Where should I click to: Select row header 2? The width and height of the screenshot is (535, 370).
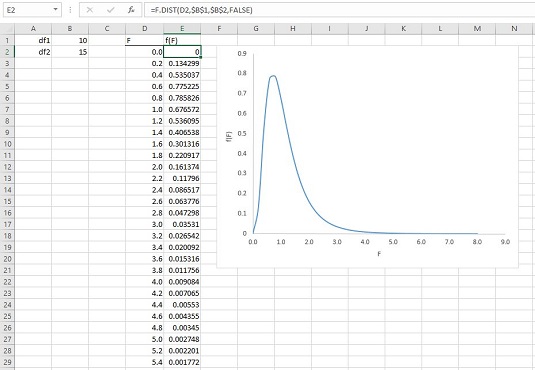coord(7,52)
